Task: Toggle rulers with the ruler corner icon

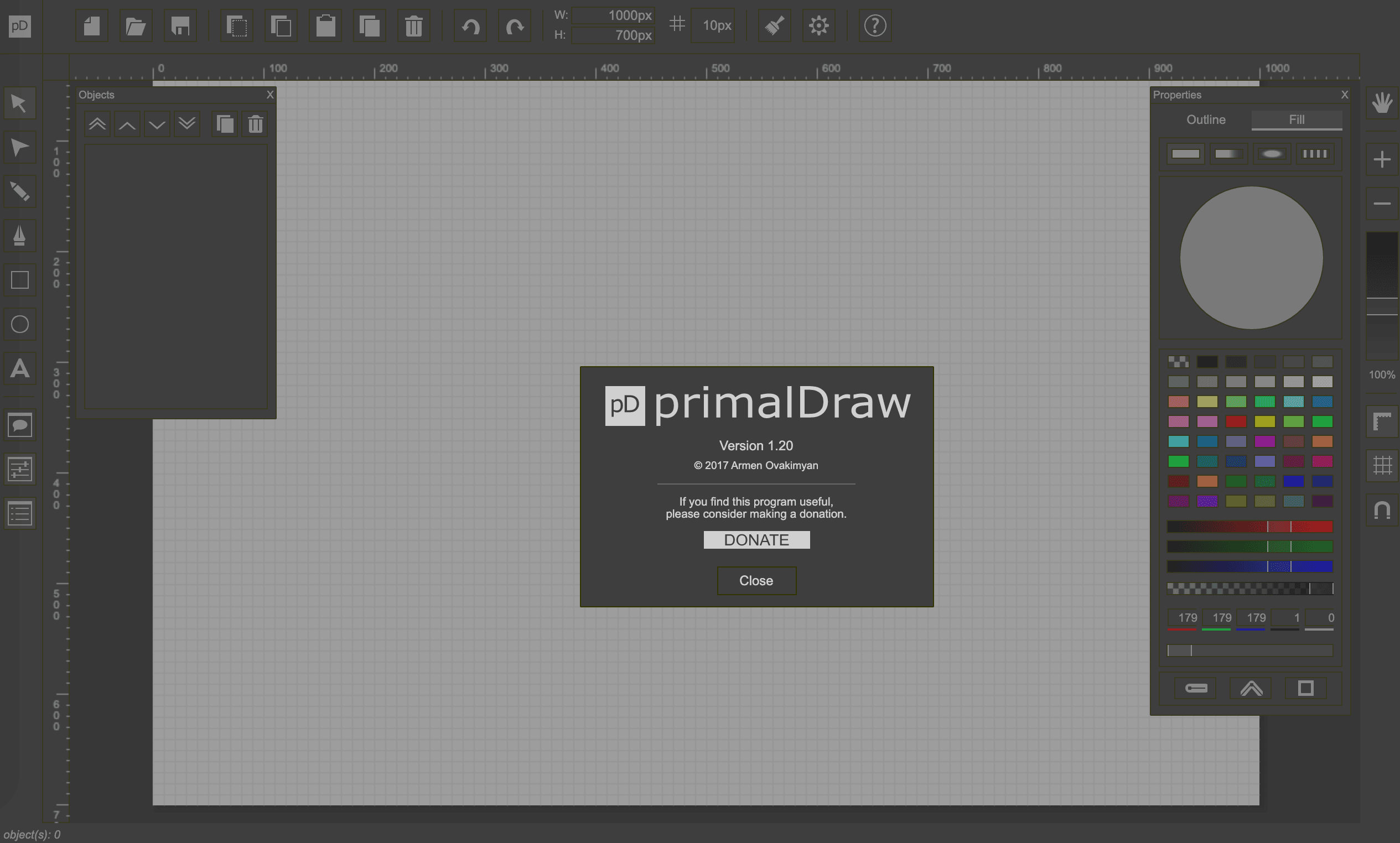Action: [1382, 421]
